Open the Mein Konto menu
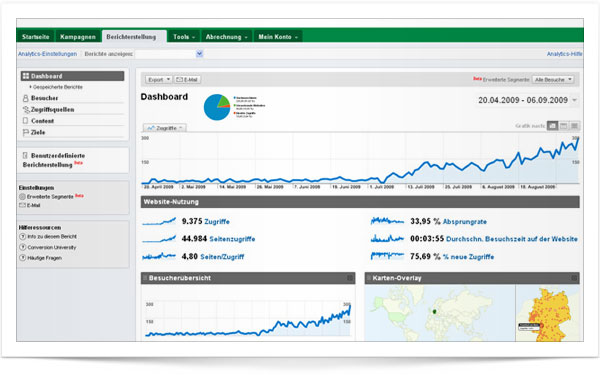Image resolution: width=600 pixels, height=376 pixels. pos(278,37)
